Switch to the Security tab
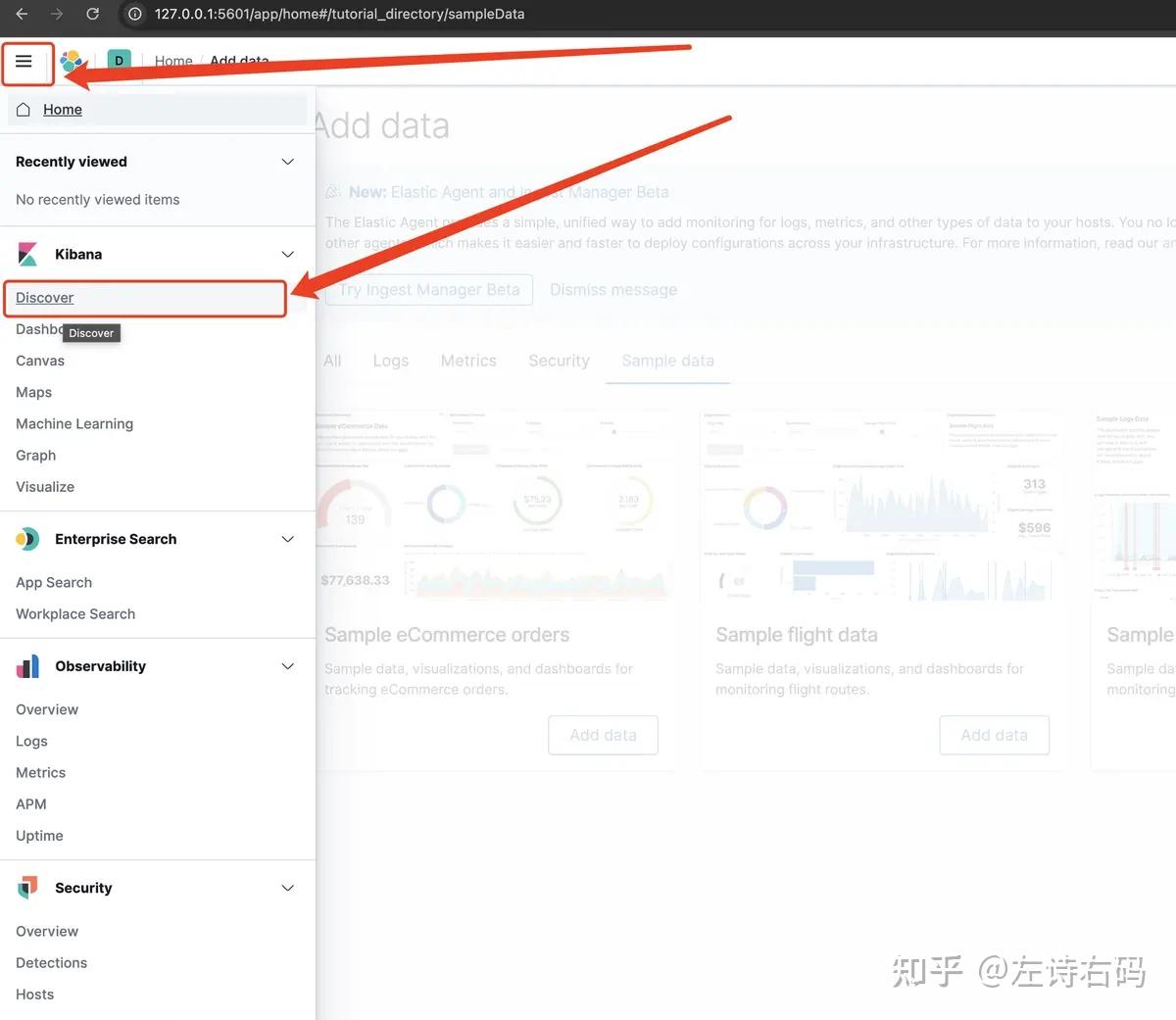Viewport: 1176px width, 1020px height. pyautogui.click(x=560, y=361)
